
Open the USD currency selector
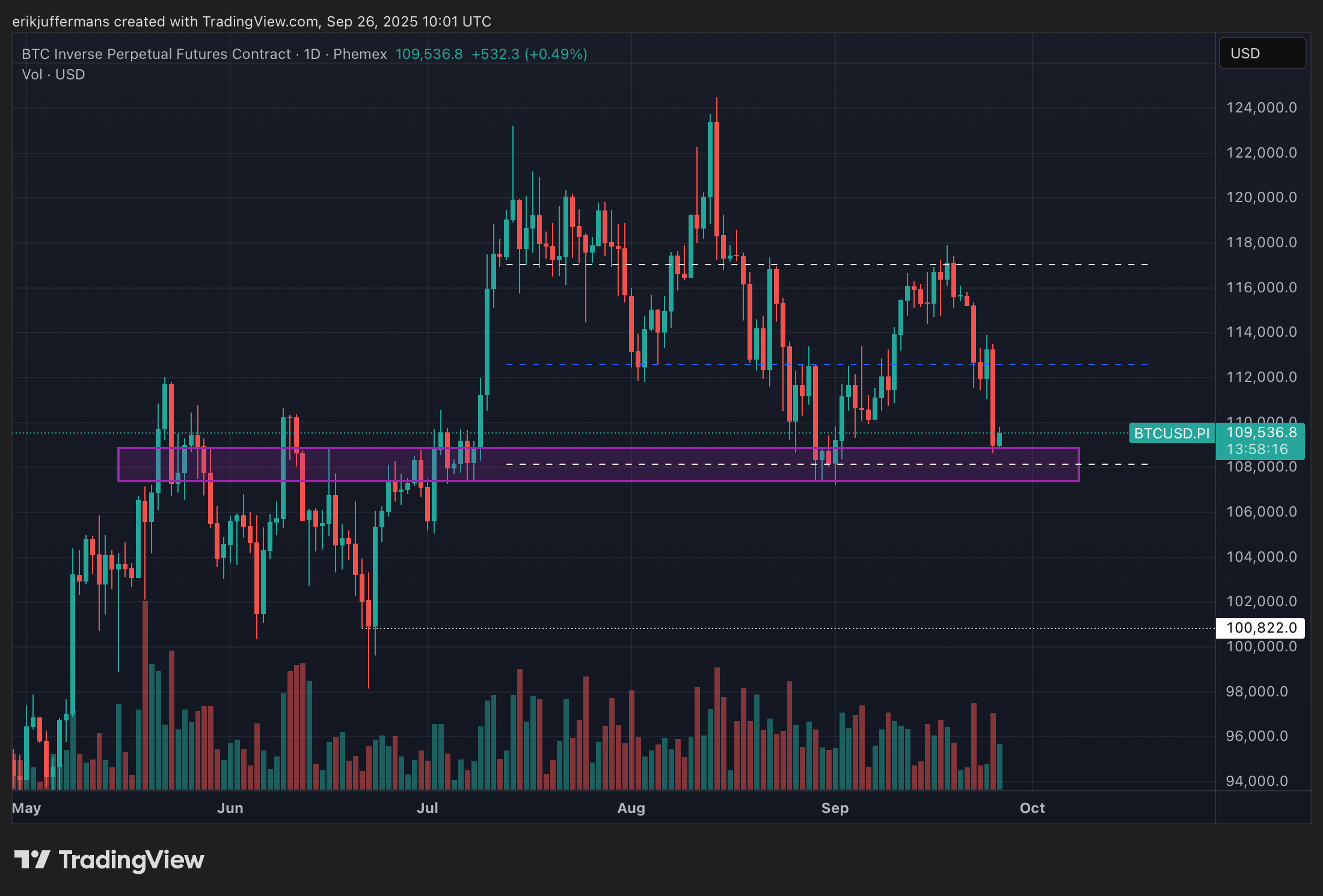point(1262,54)
